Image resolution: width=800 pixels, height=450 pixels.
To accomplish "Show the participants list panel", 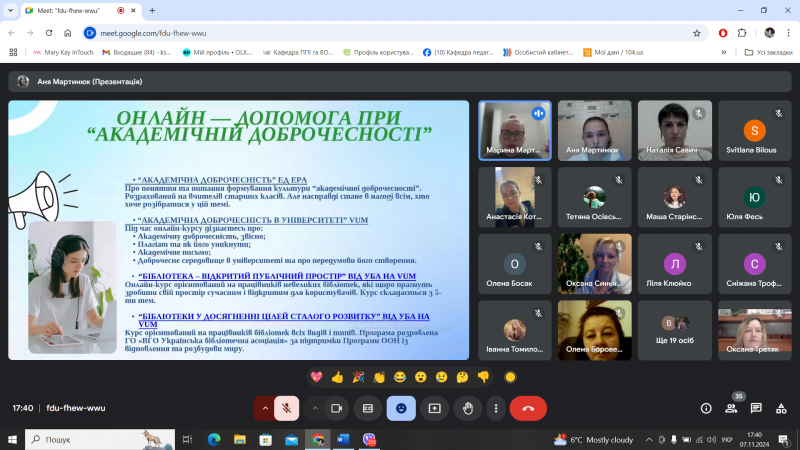I will point(731,408).
